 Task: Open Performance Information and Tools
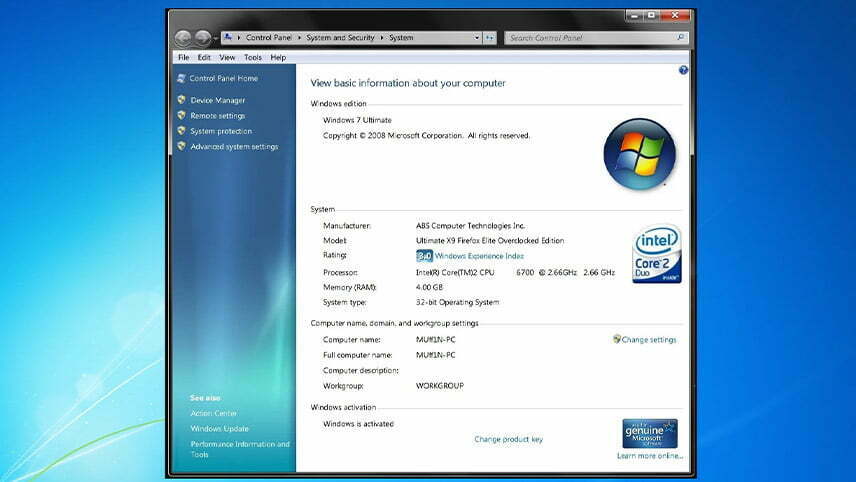(x=240, y=449)
